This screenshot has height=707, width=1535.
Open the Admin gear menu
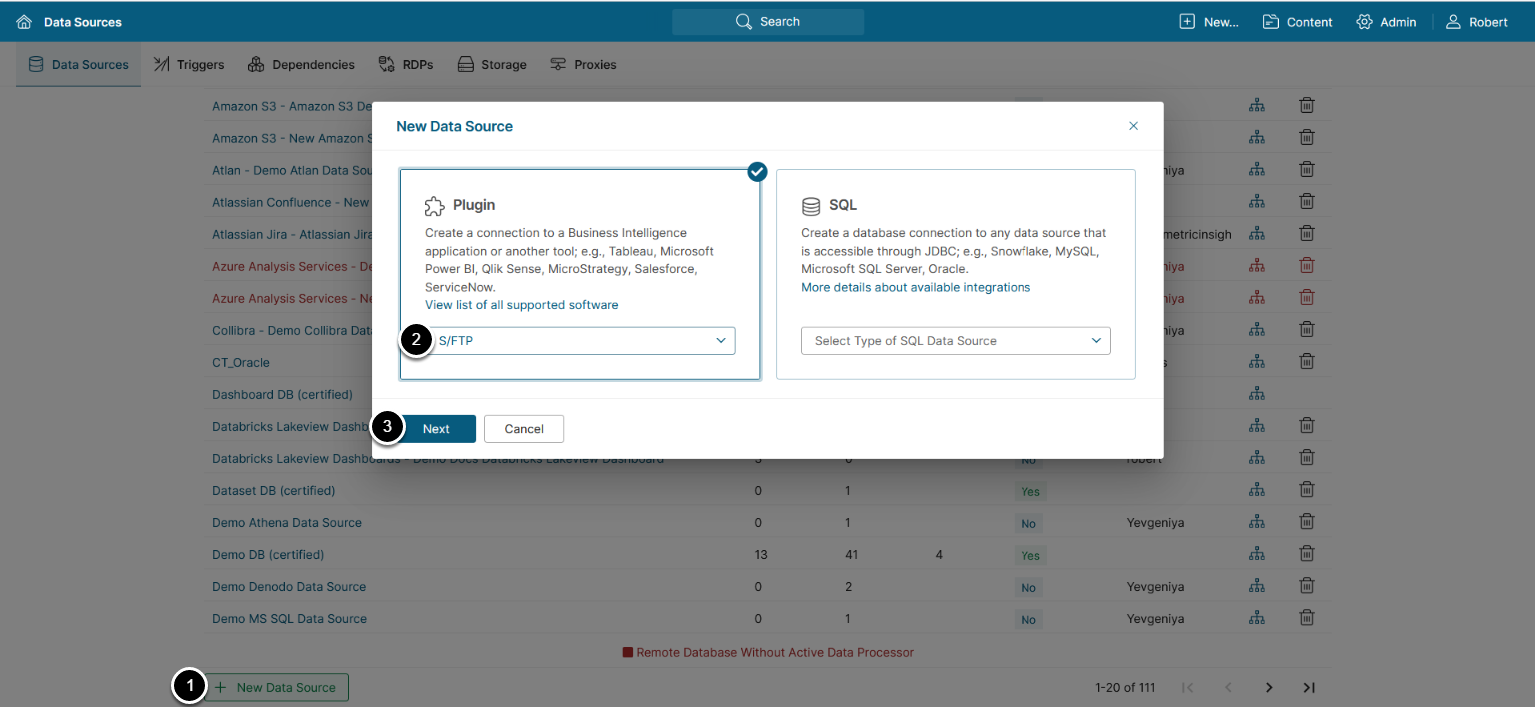tap(1386, 22)
